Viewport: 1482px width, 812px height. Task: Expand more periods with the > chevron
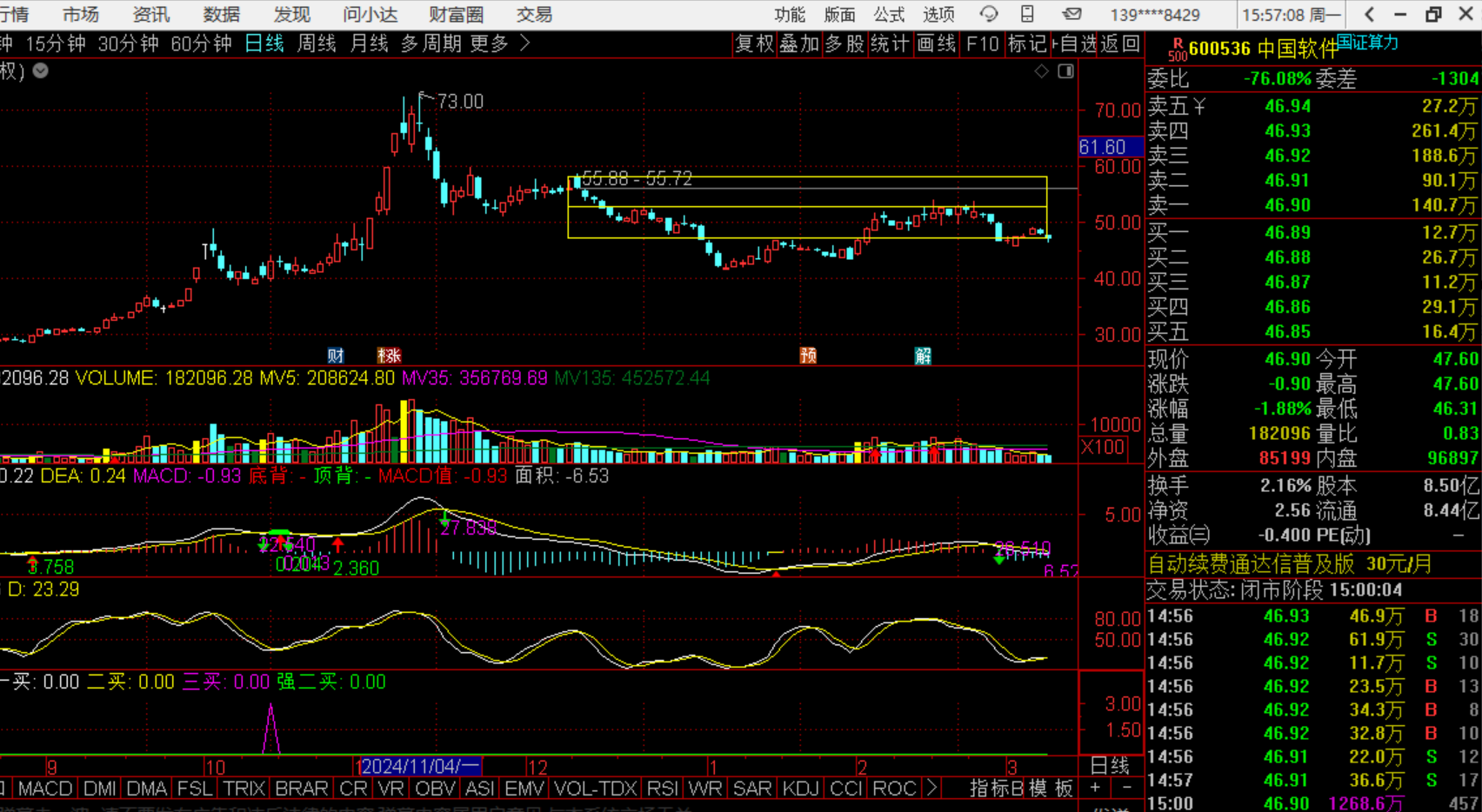pyautogui.click(x=524, y=43)
